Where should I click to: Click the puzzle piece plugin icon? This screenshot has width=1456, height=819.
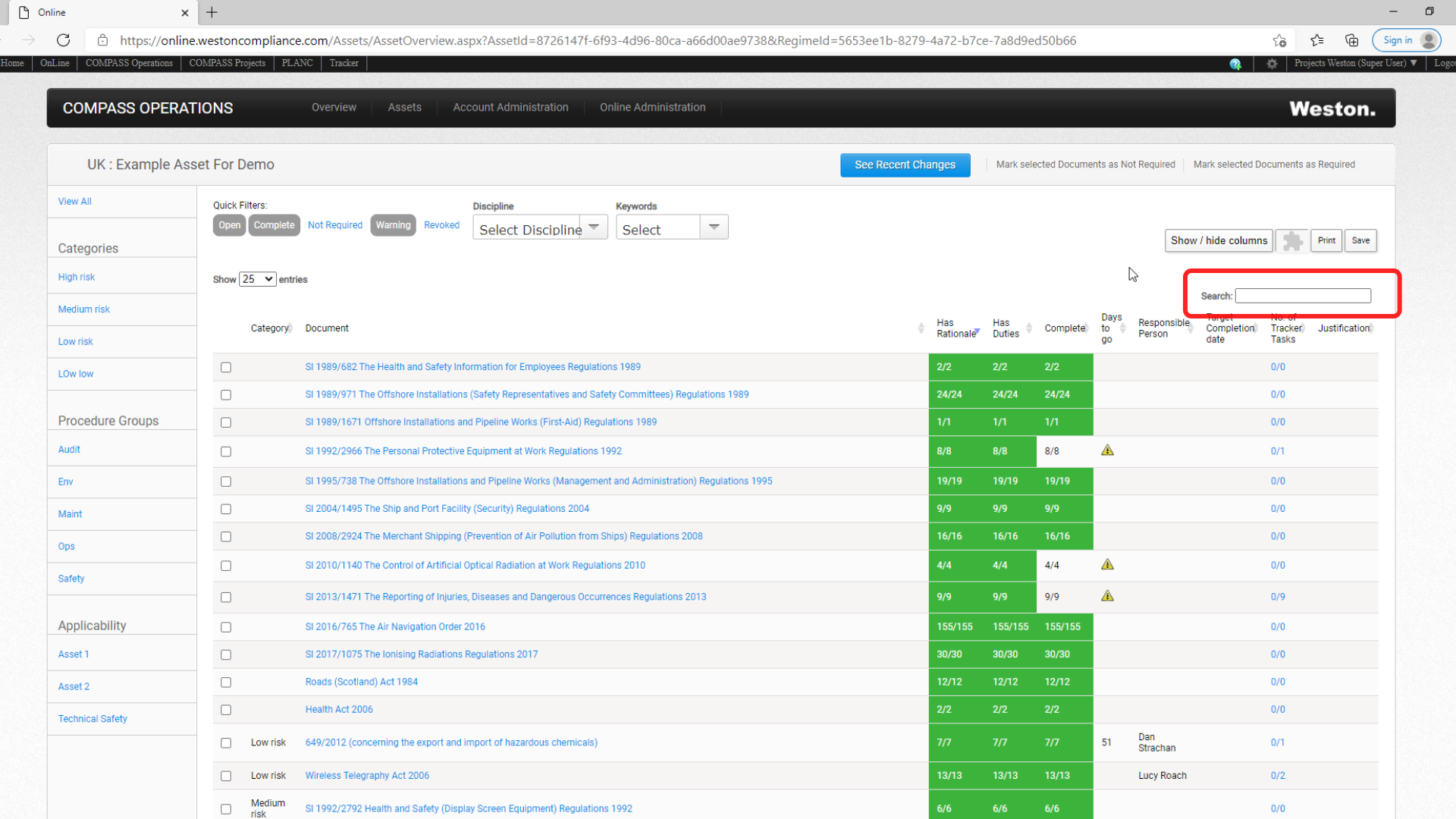click(1292, 241)
